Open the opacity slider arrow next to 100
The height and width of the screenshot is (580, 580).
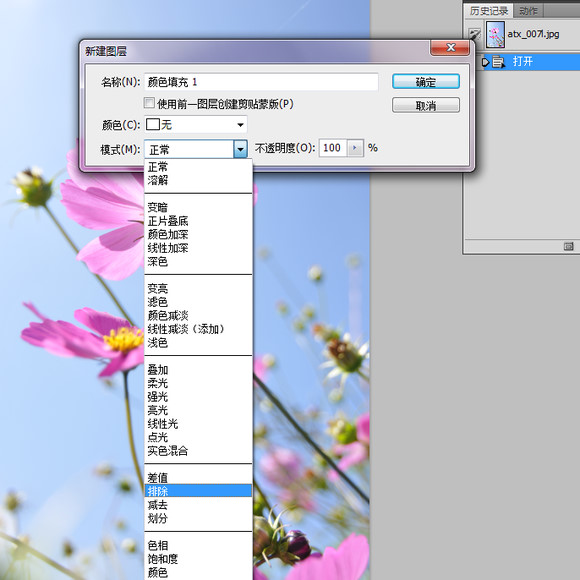point(355,148)
